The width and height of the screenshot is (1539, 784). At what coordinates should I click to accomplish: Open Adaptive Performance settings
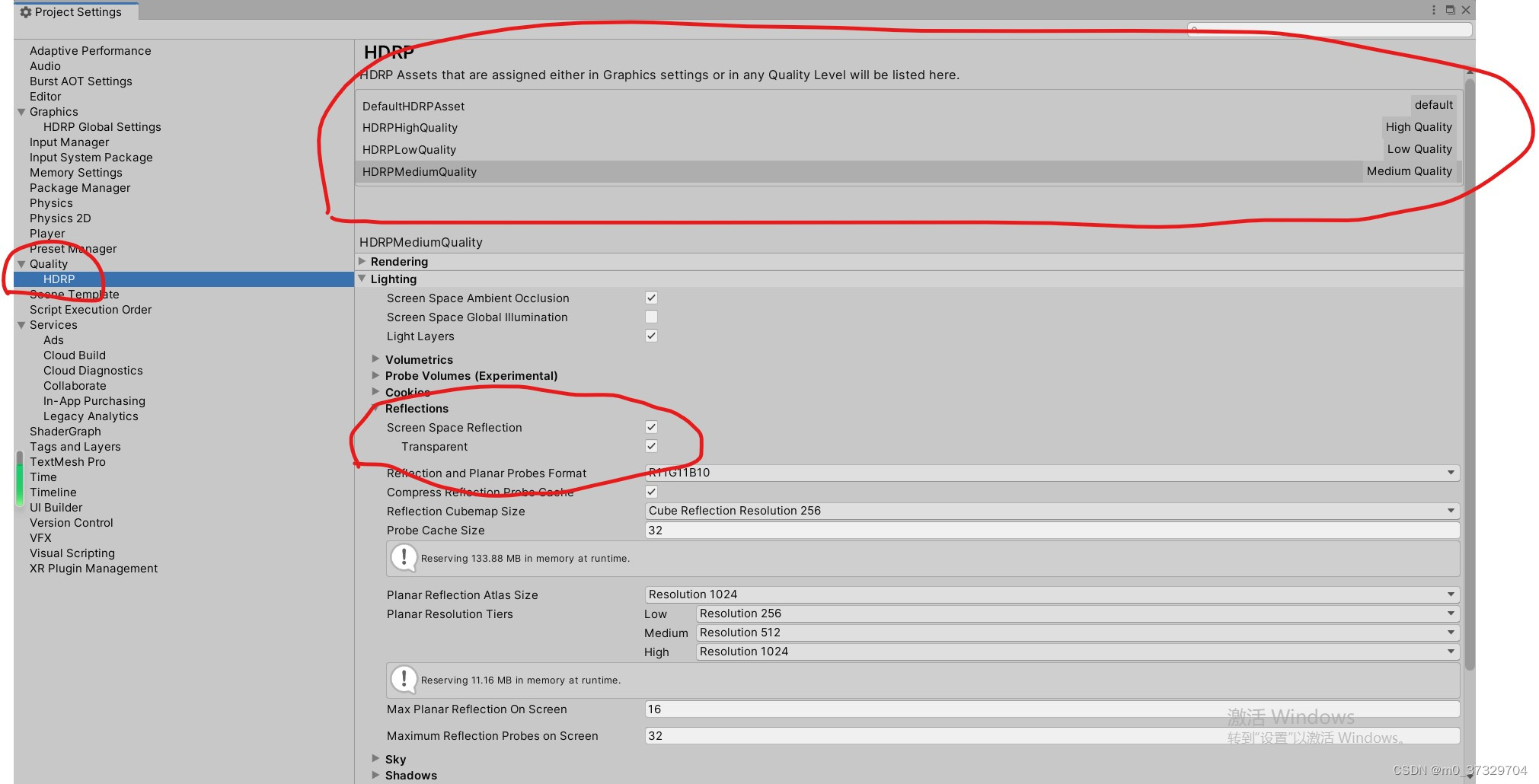click(90, 51)
